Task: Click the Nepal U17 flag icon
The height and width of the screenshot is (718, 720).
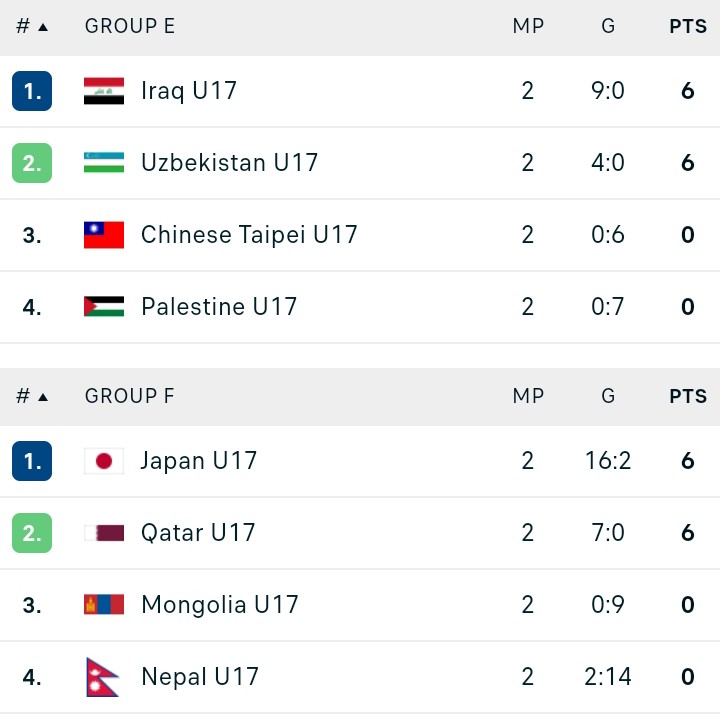Action: pyautogui.click(x=102, y=677)
